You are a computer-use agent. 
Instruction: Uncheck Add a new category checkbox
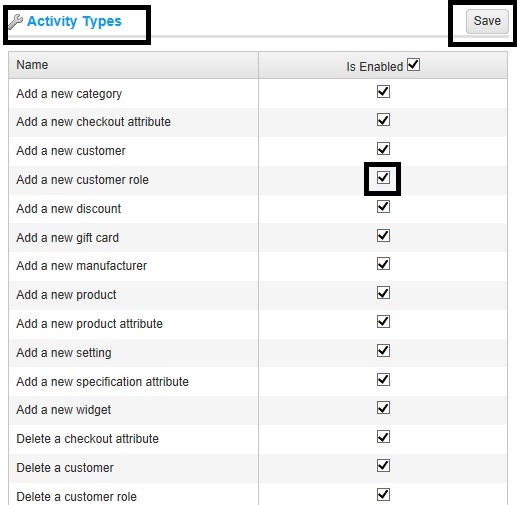pyautogui.click(x=383, y=92)
